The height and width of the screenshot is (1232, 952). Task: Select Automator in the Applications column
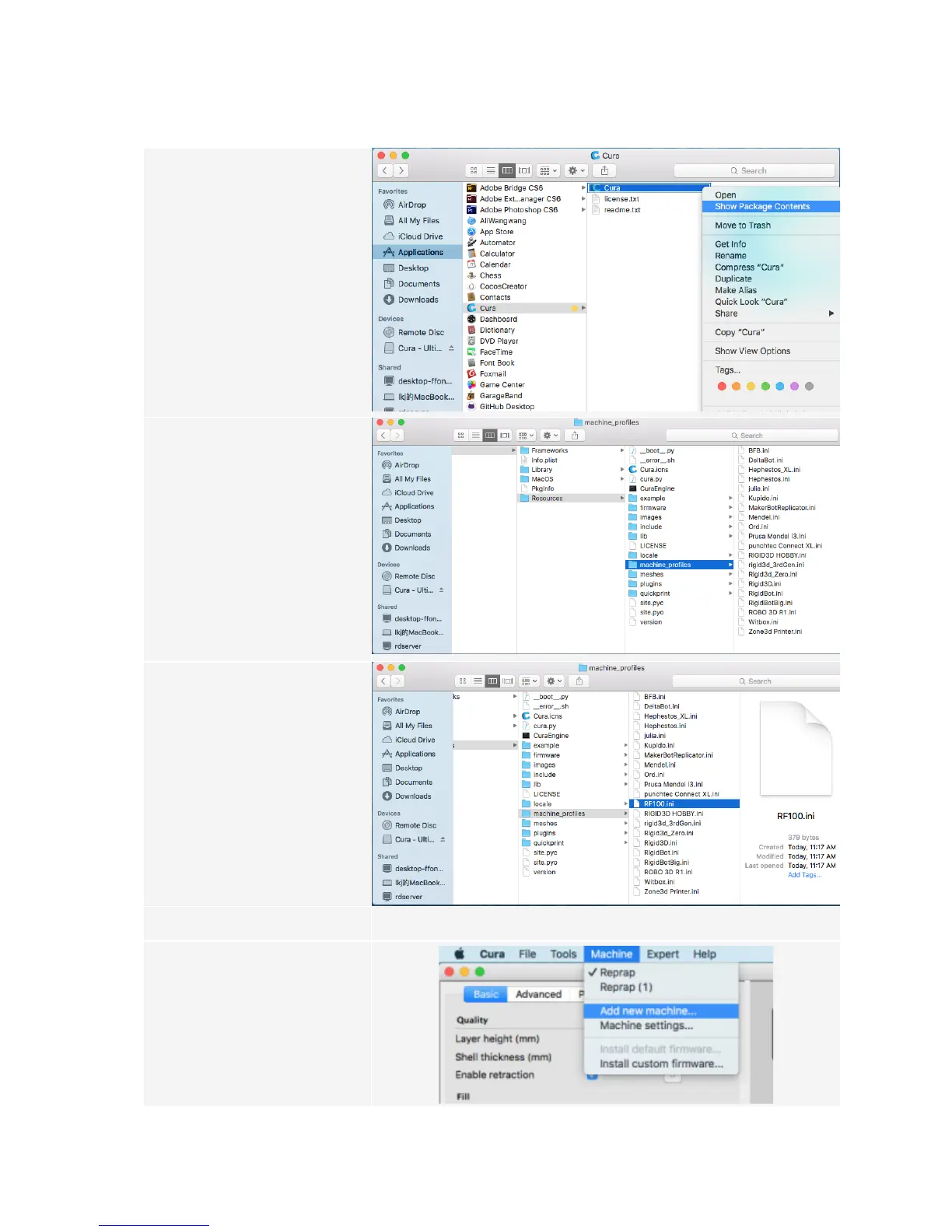tap(497, 243)
